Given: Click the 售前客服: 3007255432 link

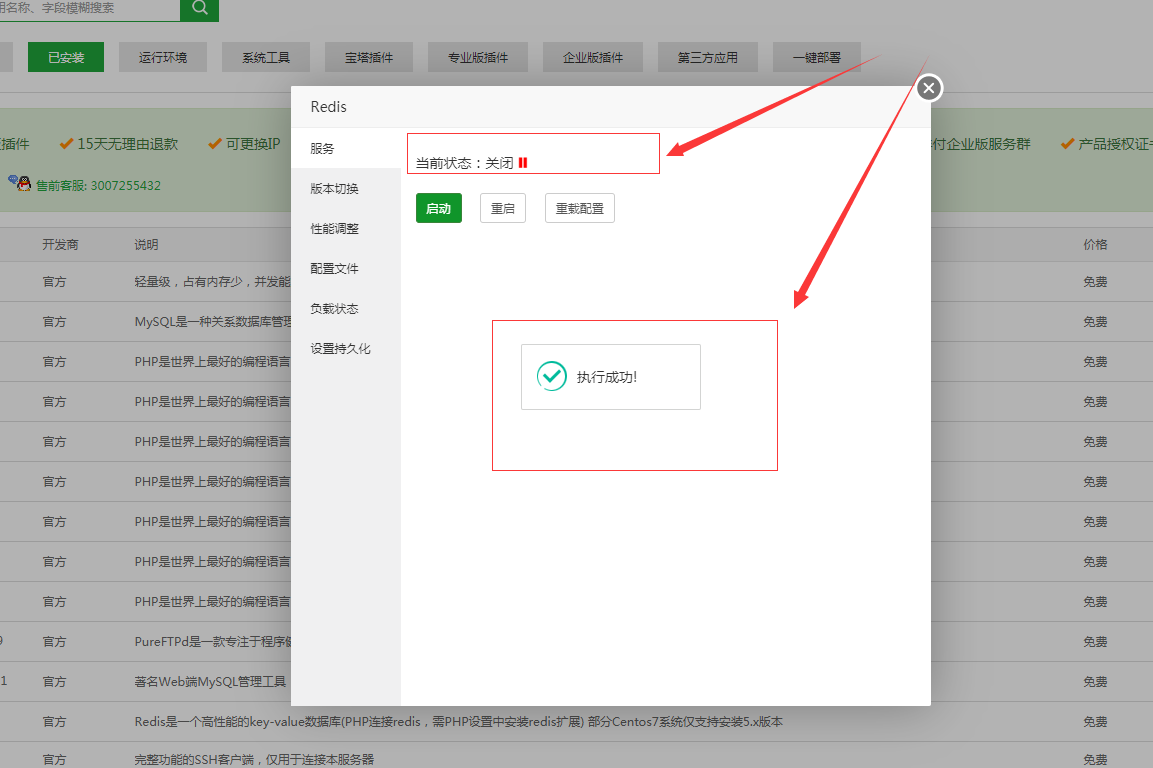Looking at the screenshot, I should point(99,185).
